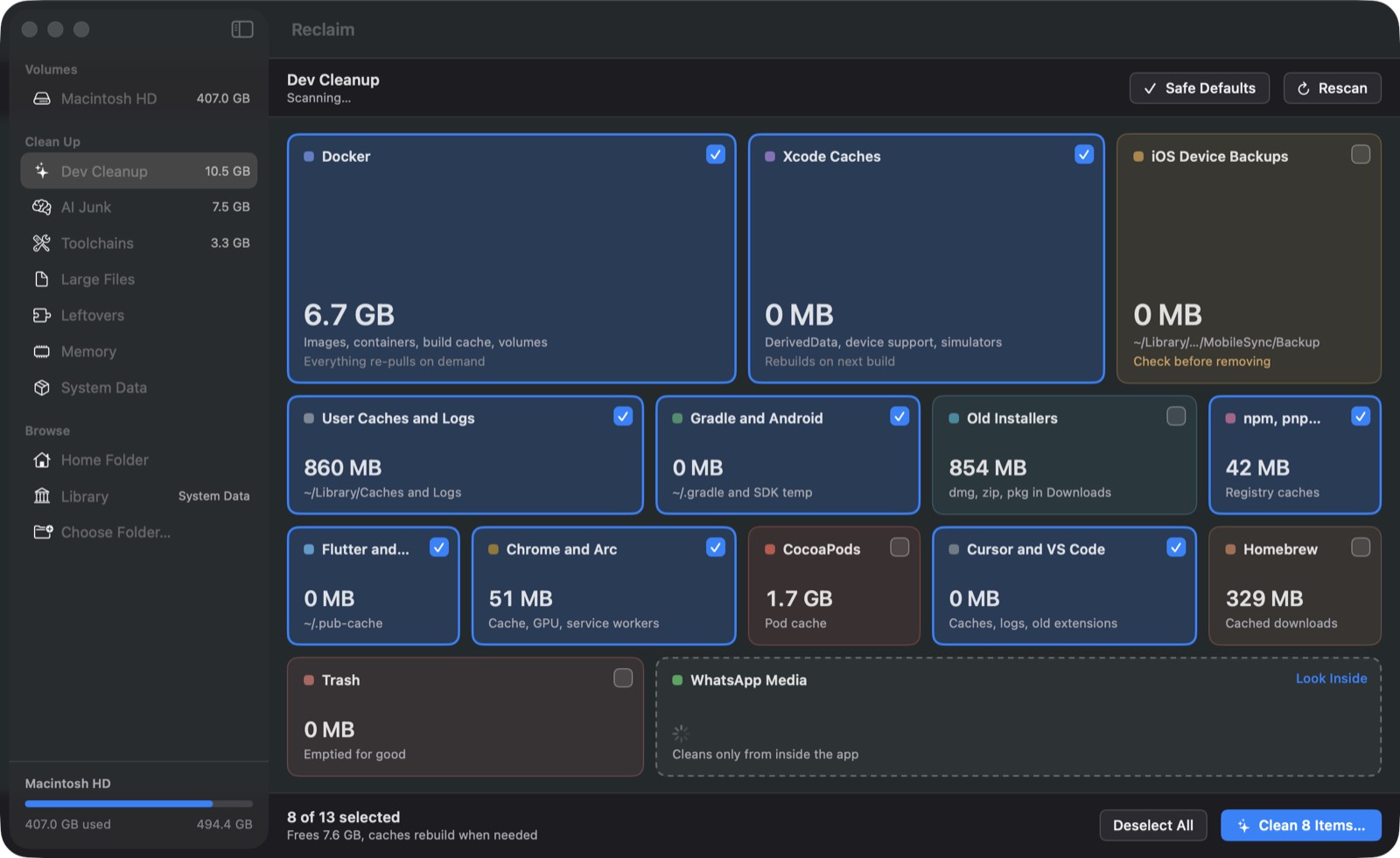Uncheck the Flutter and... checkbox

[439, 547]
